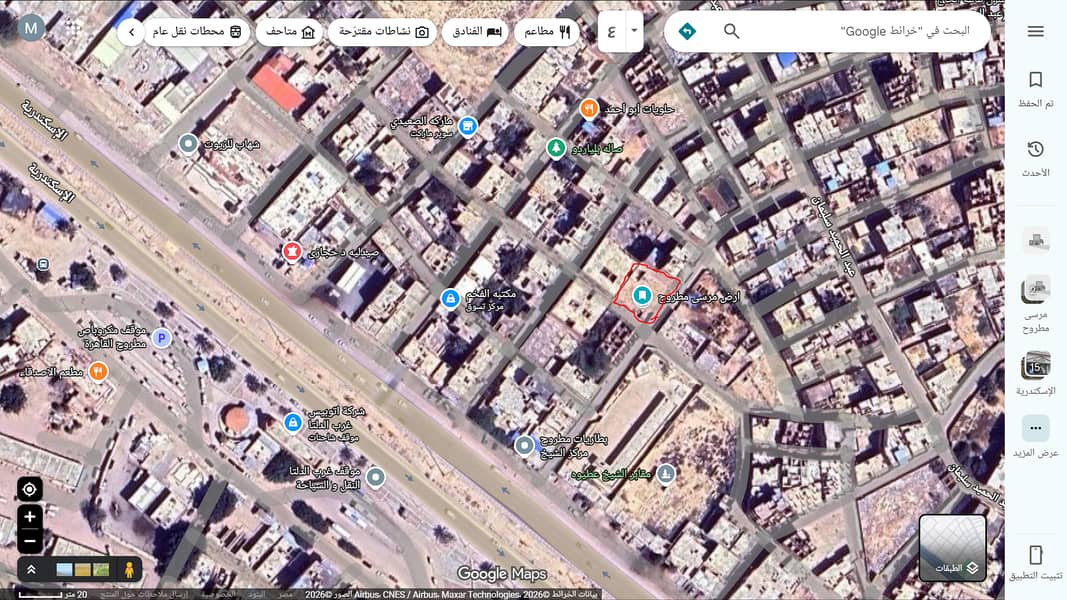This screenshot has width=1067, height=600.
Task: Click the ماركت الصعيدي supermarket marker
Action: [x=467, y=126]
